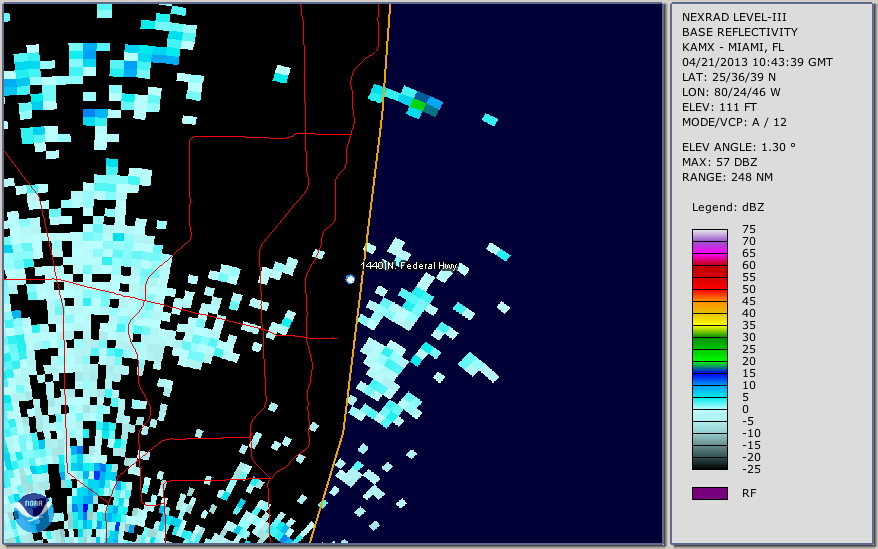Viewport: 878px width, 549px height.
Task: Click the 75 value on legend scale
Action: tap(749, 229)
